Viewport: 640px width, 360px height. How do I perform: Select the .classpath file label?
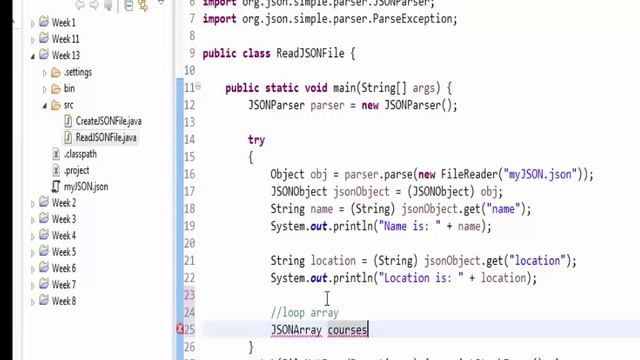(x=80, y=154)
